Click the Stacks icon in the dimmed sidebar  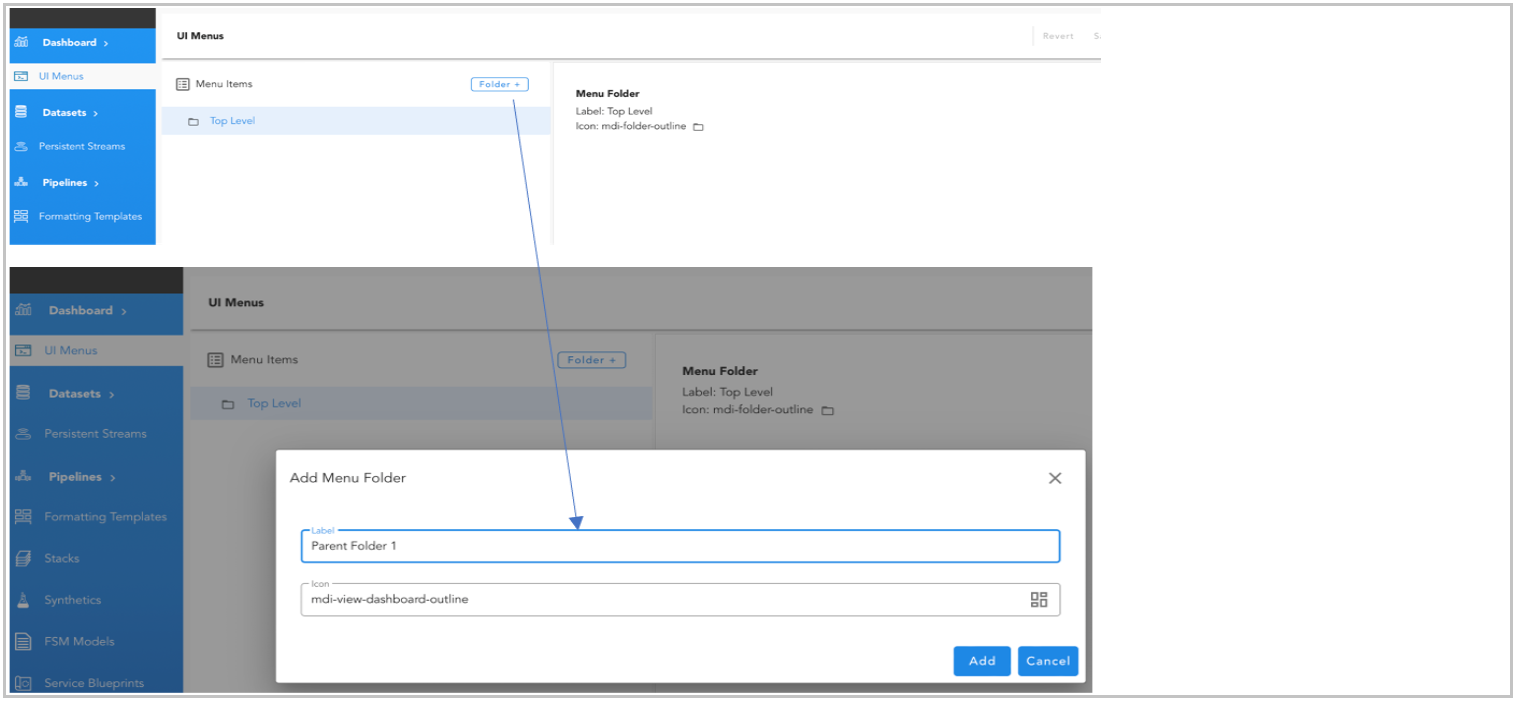[x=23, y=559]
